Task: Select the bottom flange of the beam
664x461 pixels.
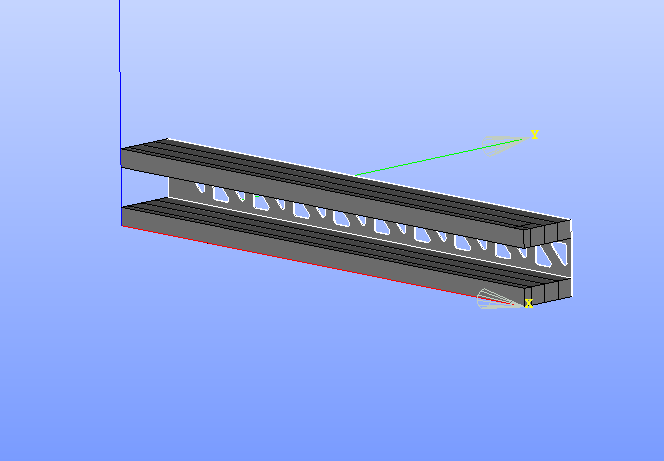Action: (345, 250)
